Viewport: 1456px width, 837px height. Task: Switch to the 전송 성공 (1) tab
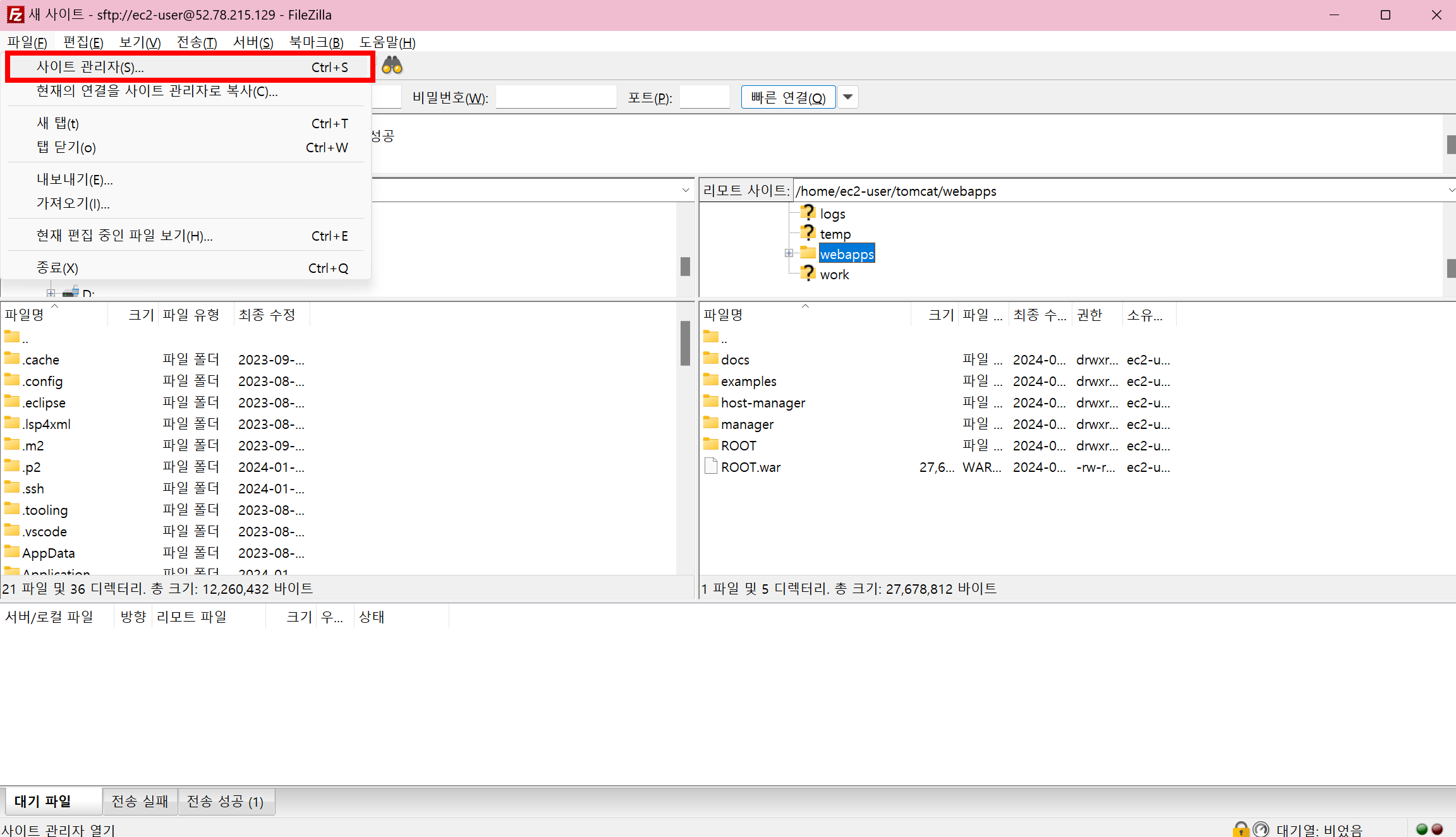coord(225,801)
